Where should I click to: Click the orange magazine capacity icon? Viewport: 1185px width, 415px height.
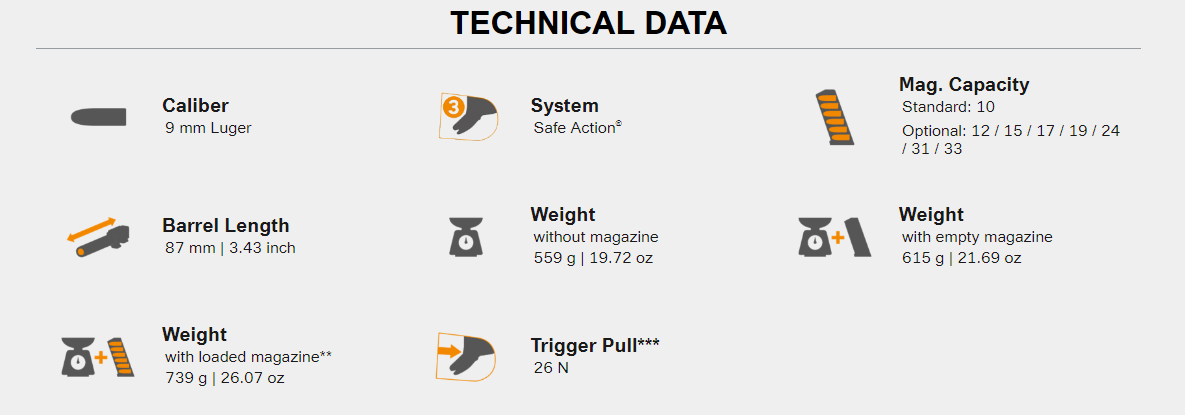coord(835,117)
